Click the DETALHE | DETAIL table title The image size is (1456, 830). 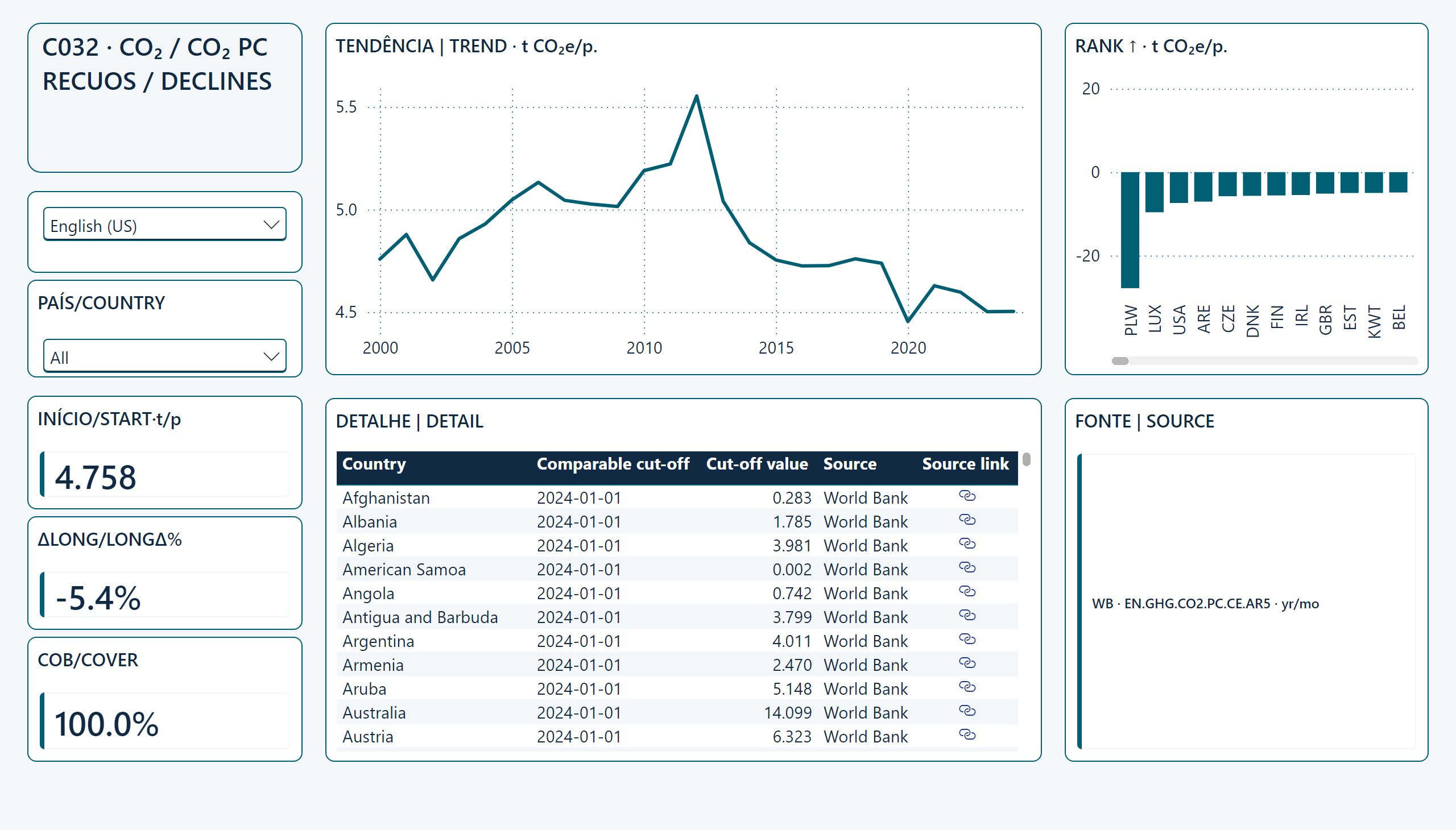409,421
